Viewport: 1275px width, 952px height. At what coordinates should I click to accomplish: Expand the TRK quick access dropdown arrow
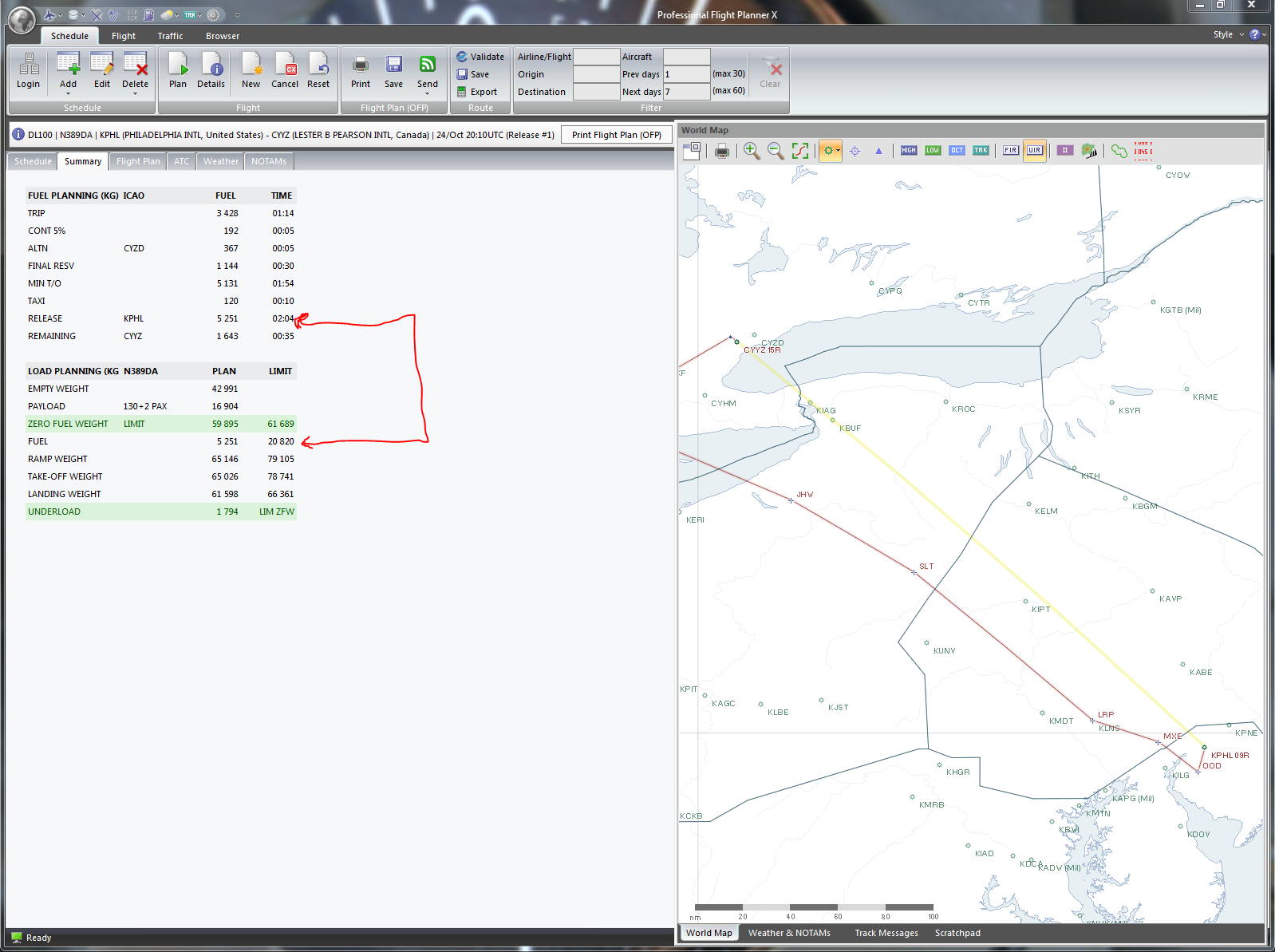(199, 15)
